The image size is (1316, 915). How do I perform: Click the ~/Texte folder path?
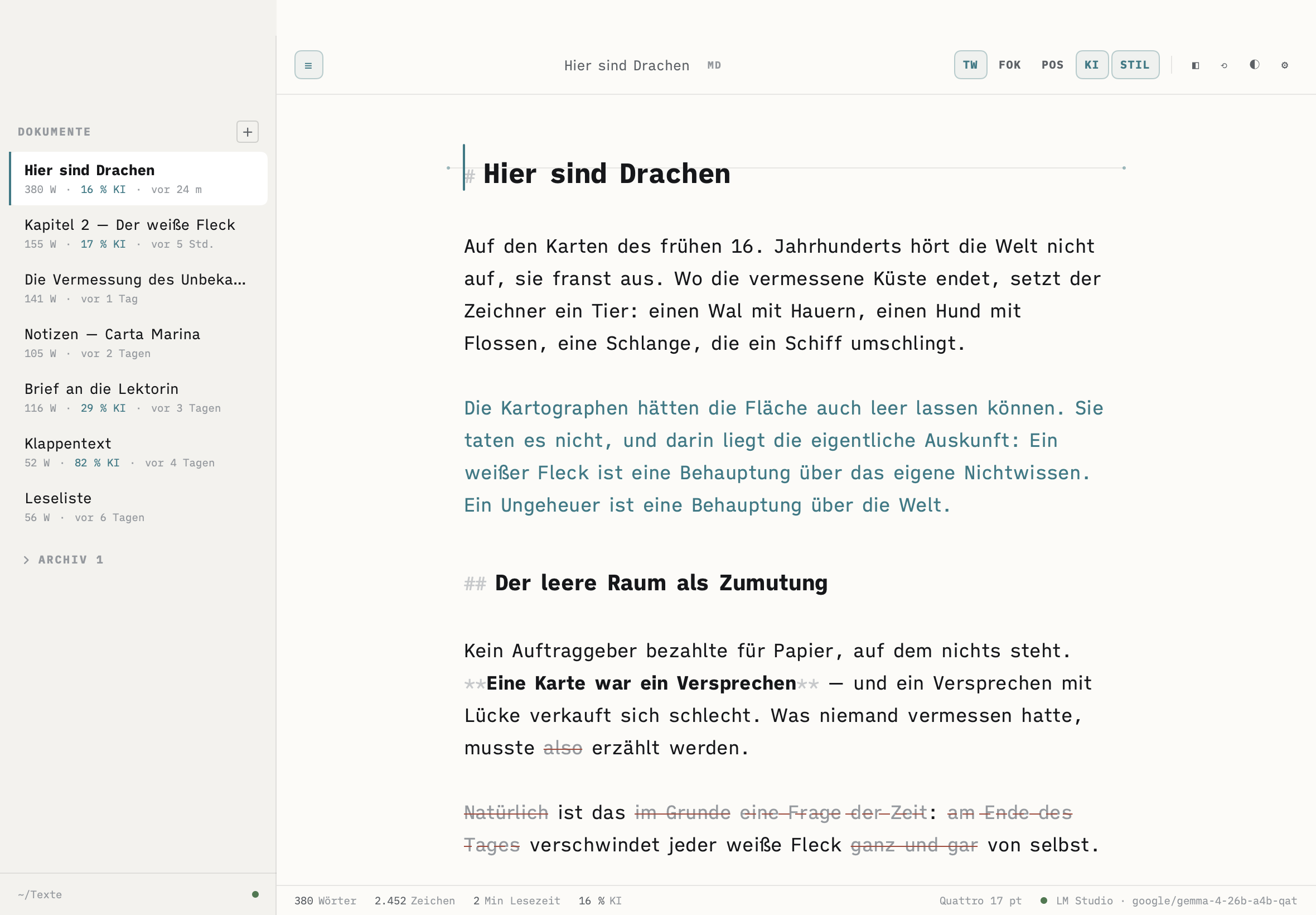coord(40,894)
